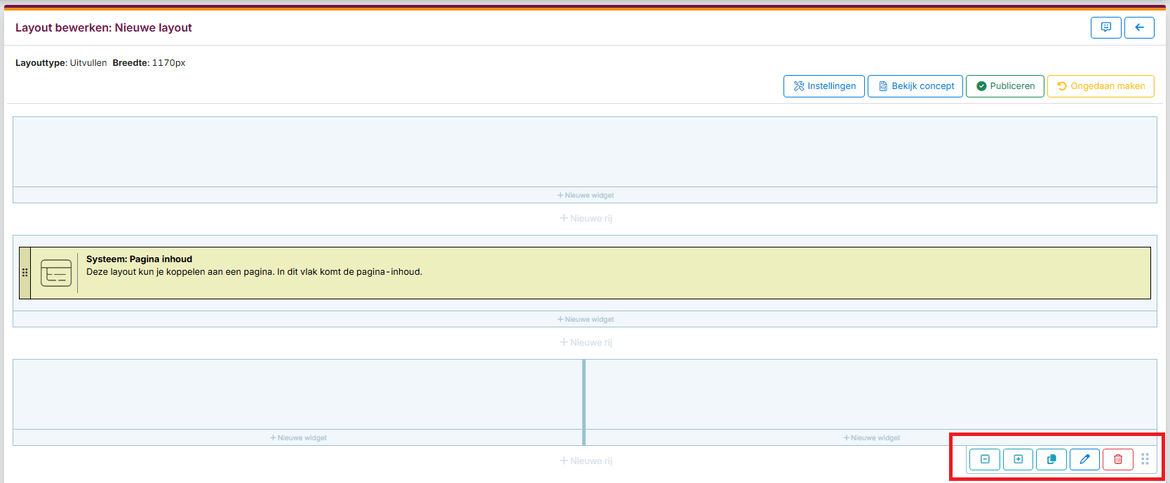Click Nieuwe rij below the top row
The height and width of the screenshot is (483, 1170).
click(585, 218)
